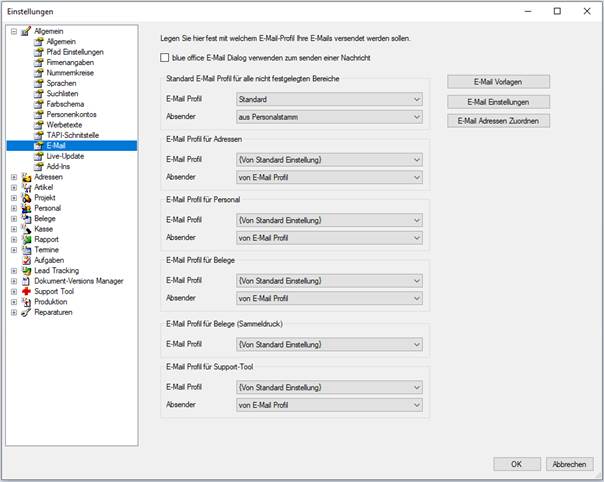This screenshot has height=482, width=604.
Task: Click the Allgemein root node icon
Action: tap(26, 31)
